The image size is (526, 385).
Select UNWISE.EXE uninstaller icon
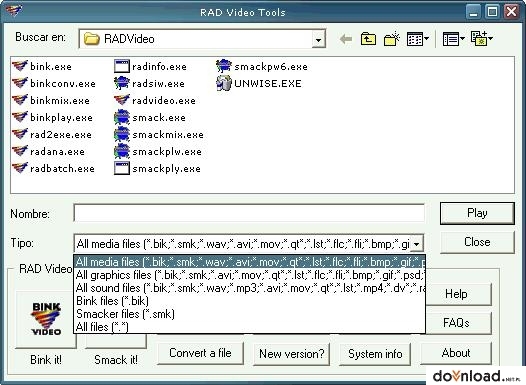pyautogui.click(x=224, y=83)
